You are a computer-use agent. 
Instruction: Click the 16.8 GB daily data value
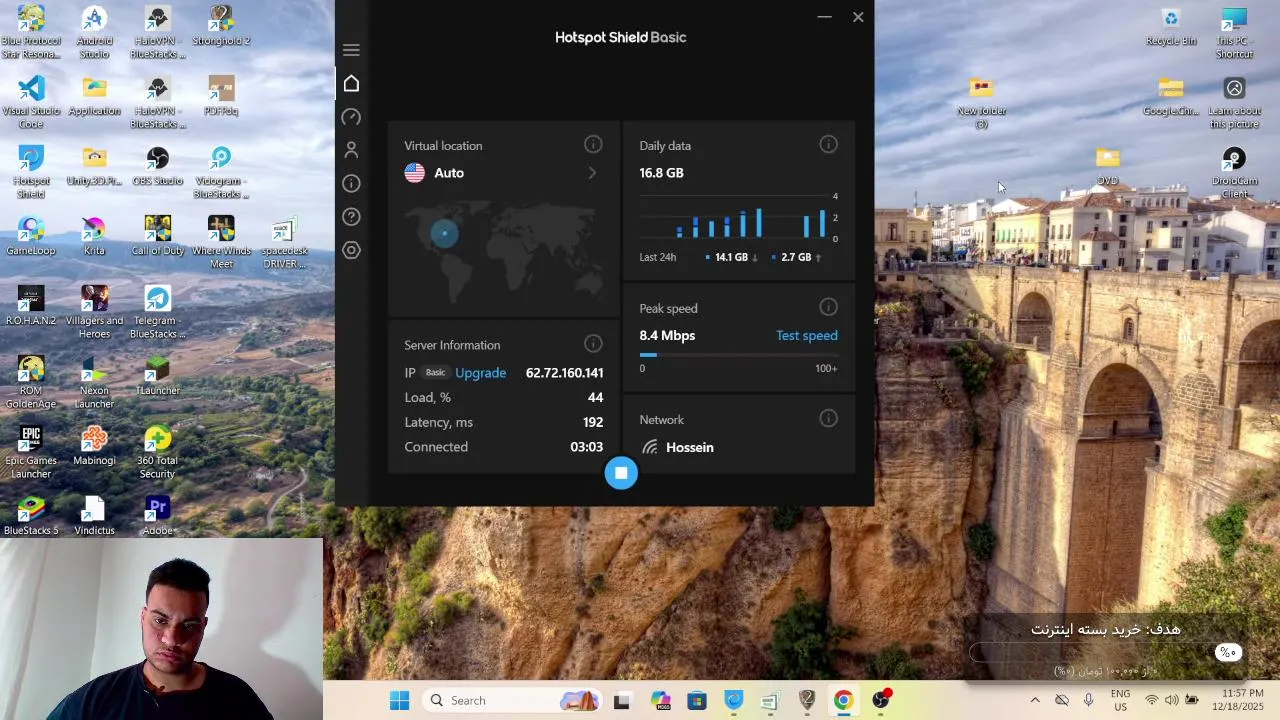point(662,173)
